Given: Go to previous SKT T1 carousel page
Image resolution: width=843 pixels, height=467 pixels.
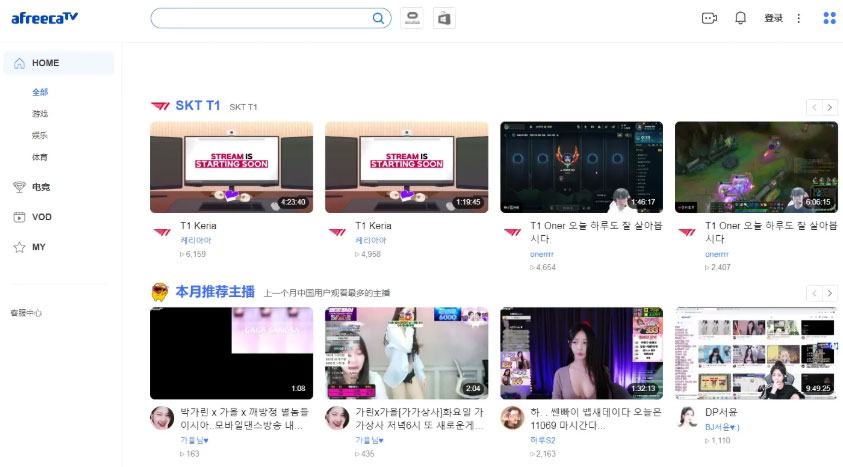Looking at the screenshot, I should pyautogui.click(x=814, y=107).
